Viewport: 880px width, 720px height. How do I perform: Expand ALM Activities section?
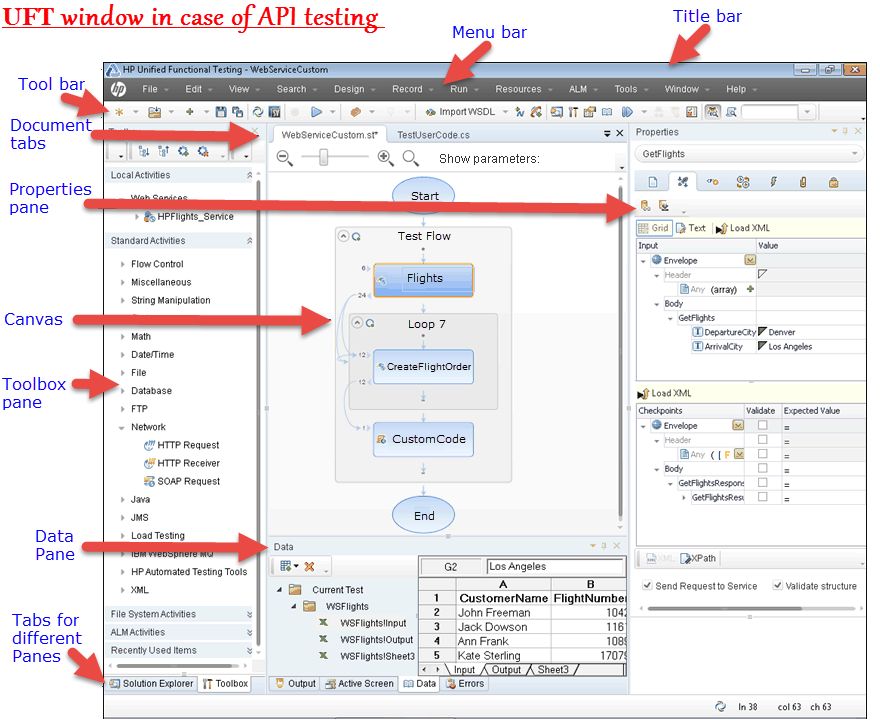pos(249,632)
